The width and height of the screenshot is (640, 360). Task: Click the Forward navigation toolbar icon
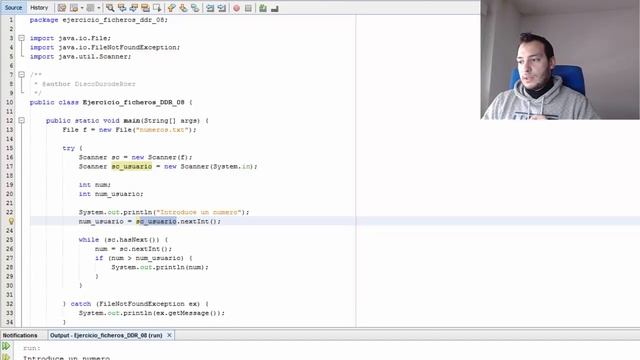tap(91, 8)
